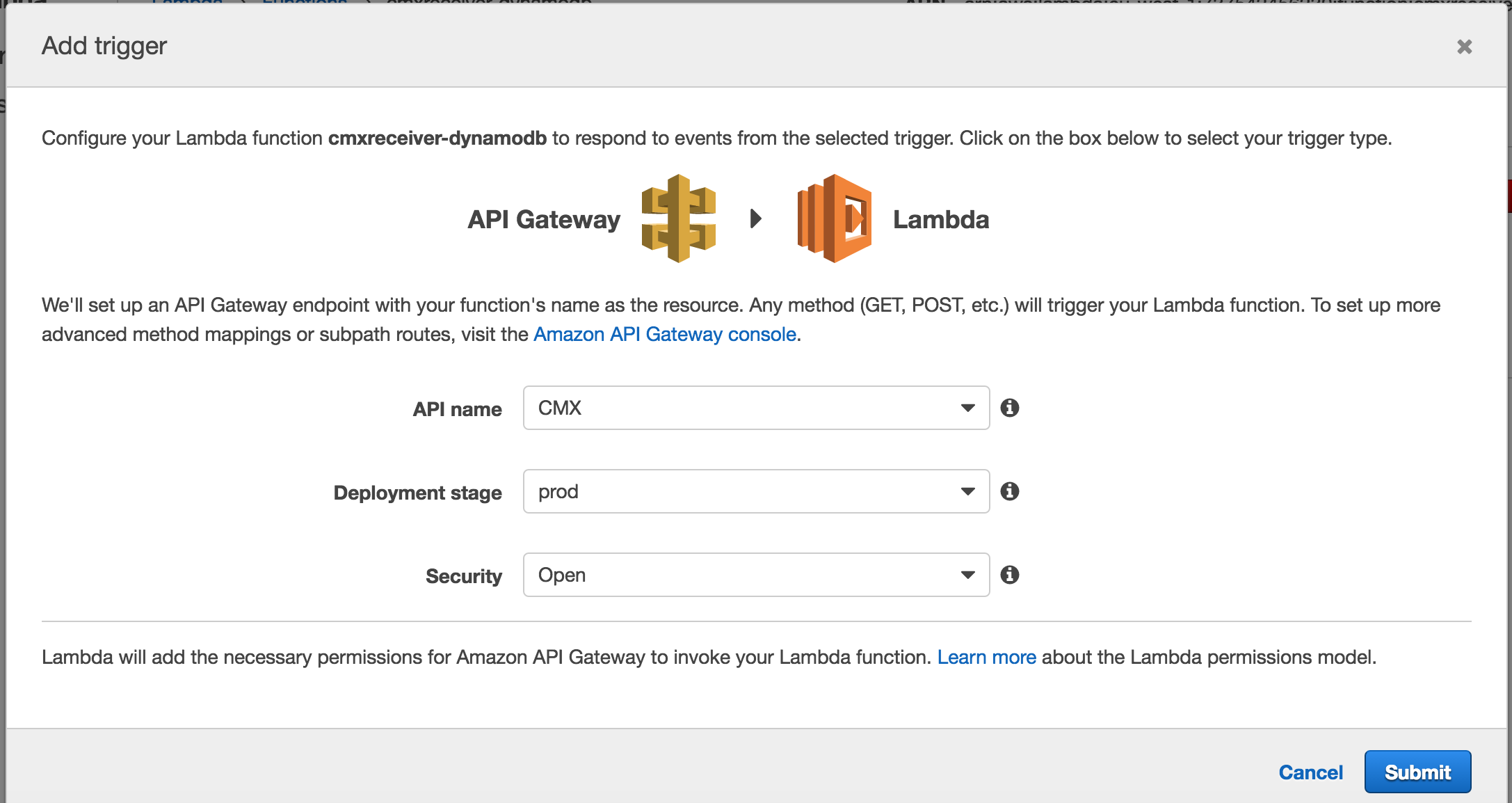The image size is (1512, 803).
Task: Open the Security dropdown set to Open
Action: point(756,575)
